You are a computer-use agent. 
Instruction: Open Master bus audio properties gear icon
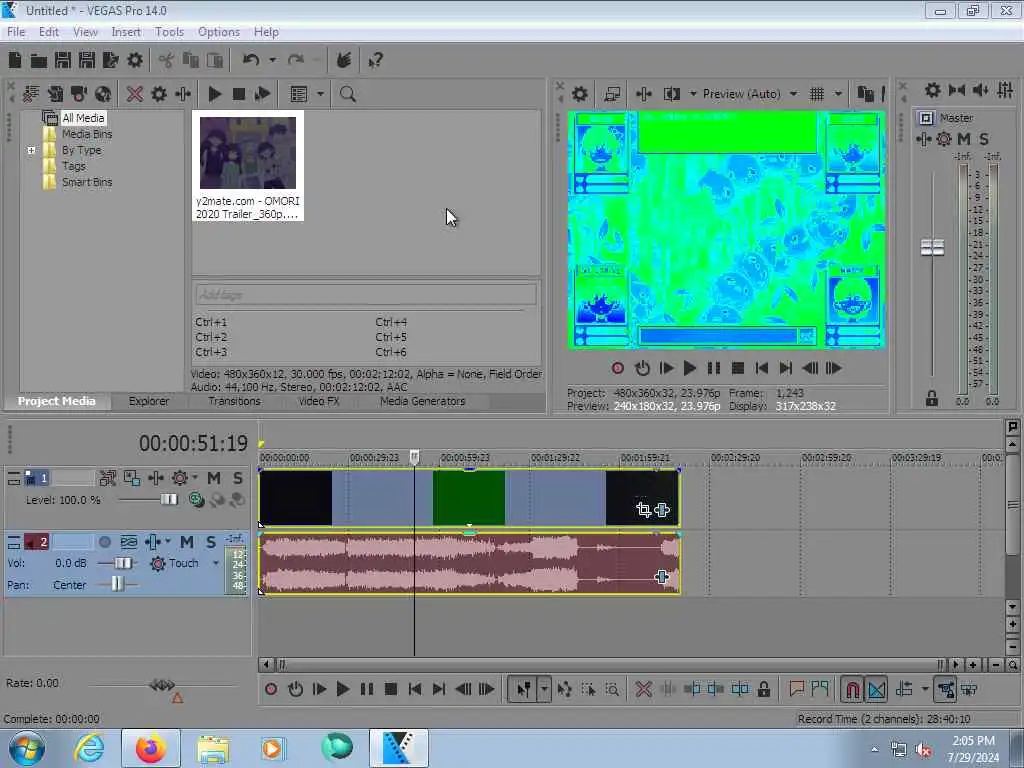[933, 90]
